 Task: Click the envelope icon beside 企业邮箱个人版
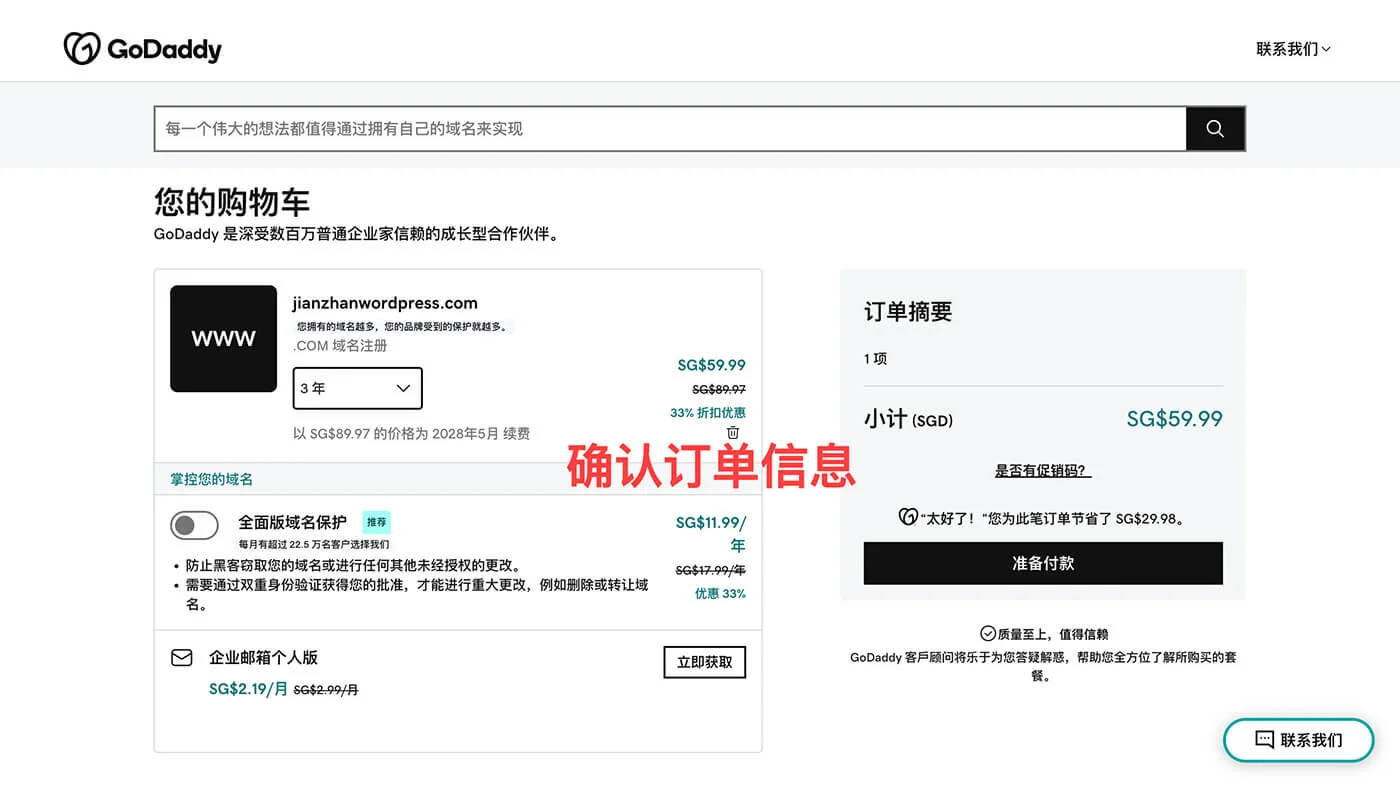click(x=181, y=657)
